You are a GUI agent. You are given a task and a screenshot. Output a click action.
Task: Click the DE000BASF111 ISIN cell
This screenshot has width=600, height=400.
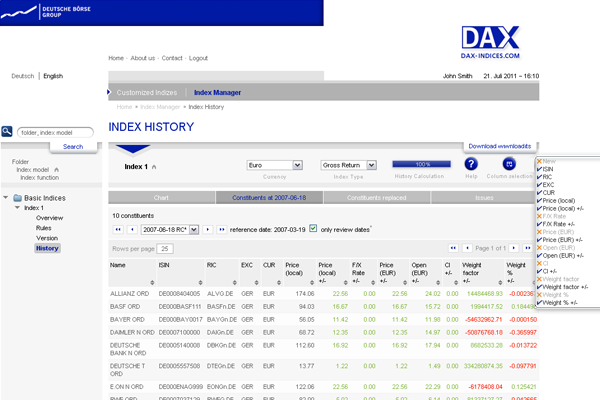(x=180, y=307)
